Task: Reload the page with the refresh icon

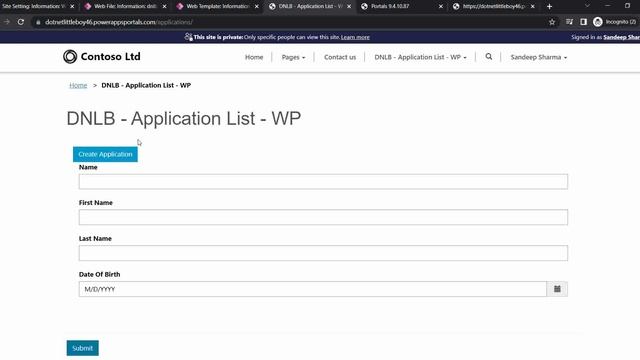Action: (x=21, y=22)
